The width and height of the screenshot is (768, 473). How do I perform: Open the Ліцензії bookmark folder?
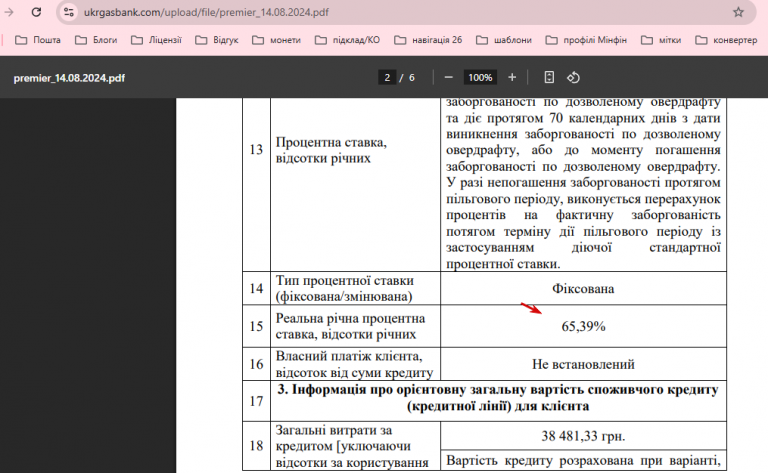pos(156,40)
